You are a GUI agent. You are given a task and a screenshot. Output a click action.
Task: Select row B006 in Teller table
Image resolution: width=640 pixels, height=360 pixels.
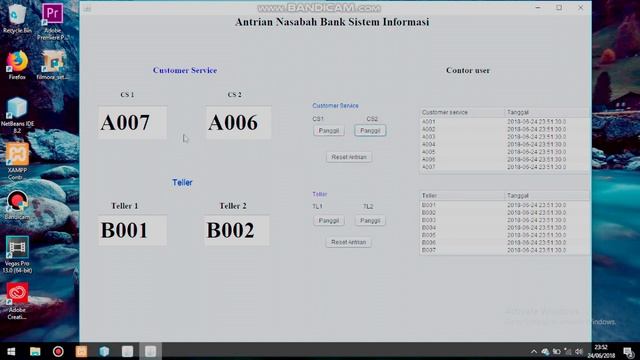[x=505, y=242]
